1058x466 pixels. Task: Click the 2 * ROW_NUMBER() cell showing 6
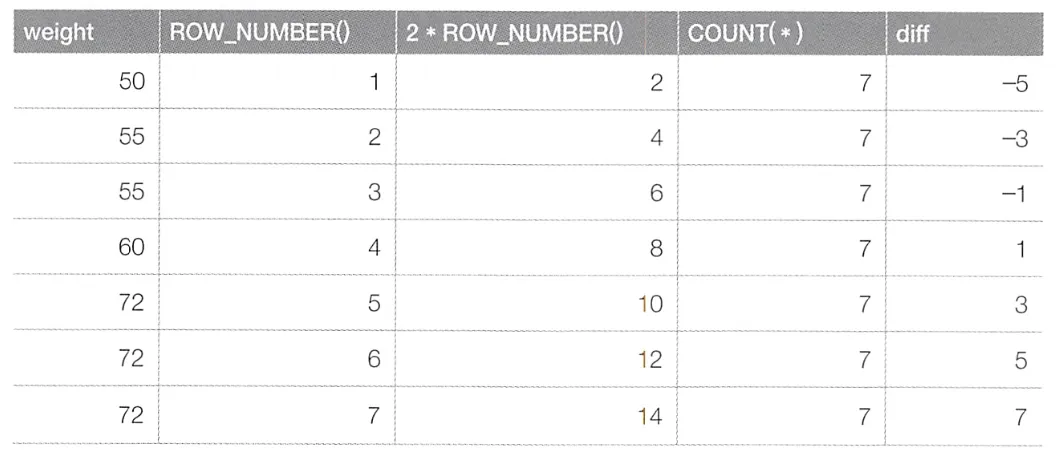pos(537,192)
